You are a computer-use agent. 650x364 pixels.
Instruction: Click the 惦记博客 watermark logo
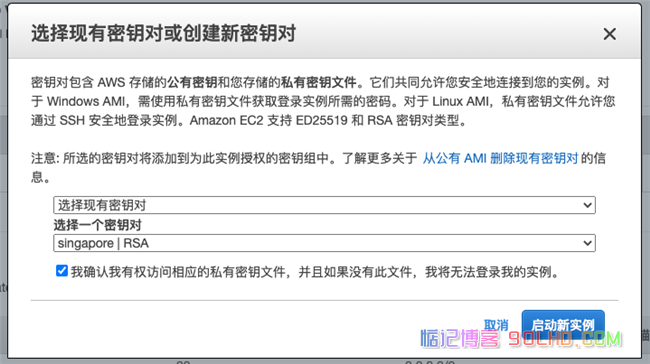pos(460,338)
